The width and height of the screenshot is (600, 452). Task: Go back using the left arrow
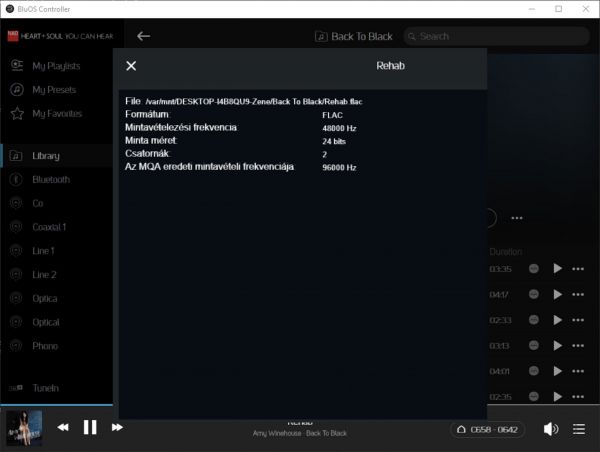[143, 36]
